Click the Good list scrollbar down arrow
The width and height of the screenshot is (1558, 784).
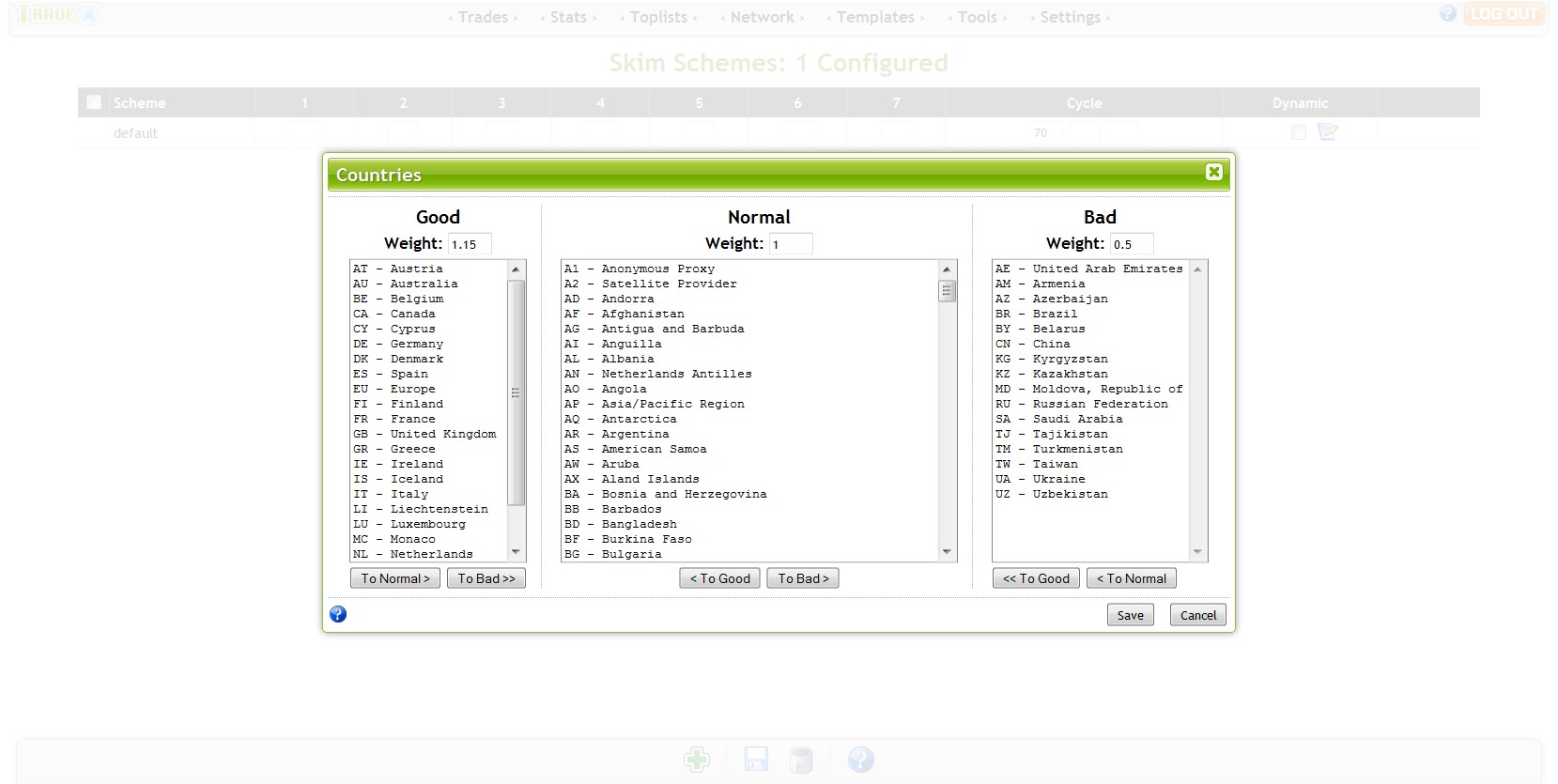click(516, 552)
